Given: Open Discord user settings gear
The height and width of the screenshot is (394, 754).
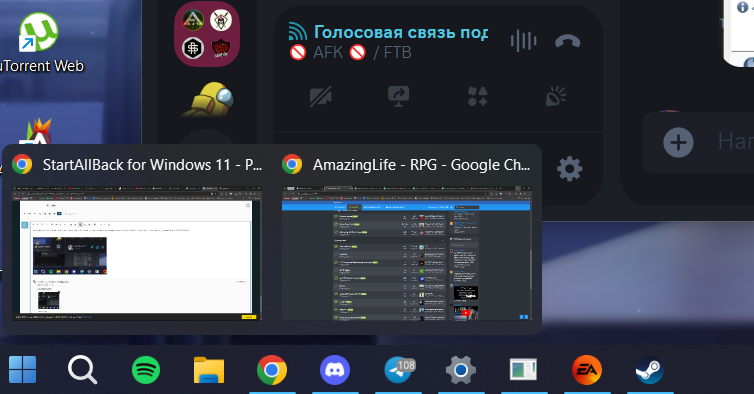Looking at the screenshot, I should pos(570,169).
